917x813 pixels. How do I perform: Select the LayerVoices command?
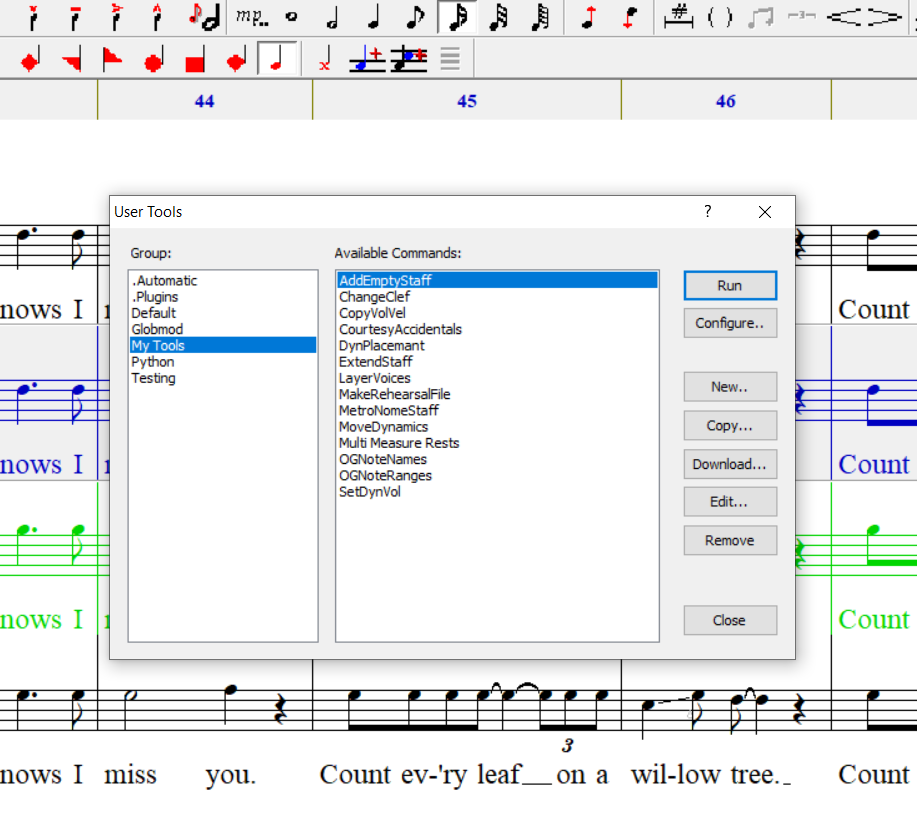[497, 378]
